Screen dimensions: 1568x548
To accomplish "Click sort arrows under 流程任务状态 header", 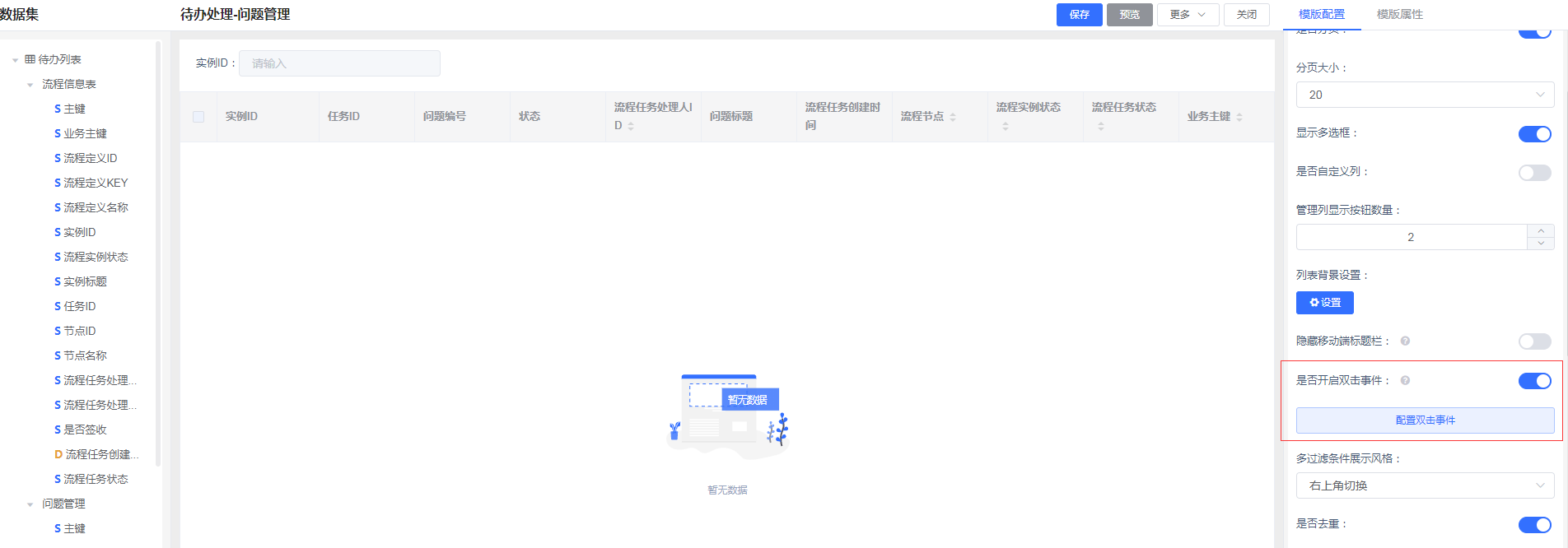I will [1101, 127].
